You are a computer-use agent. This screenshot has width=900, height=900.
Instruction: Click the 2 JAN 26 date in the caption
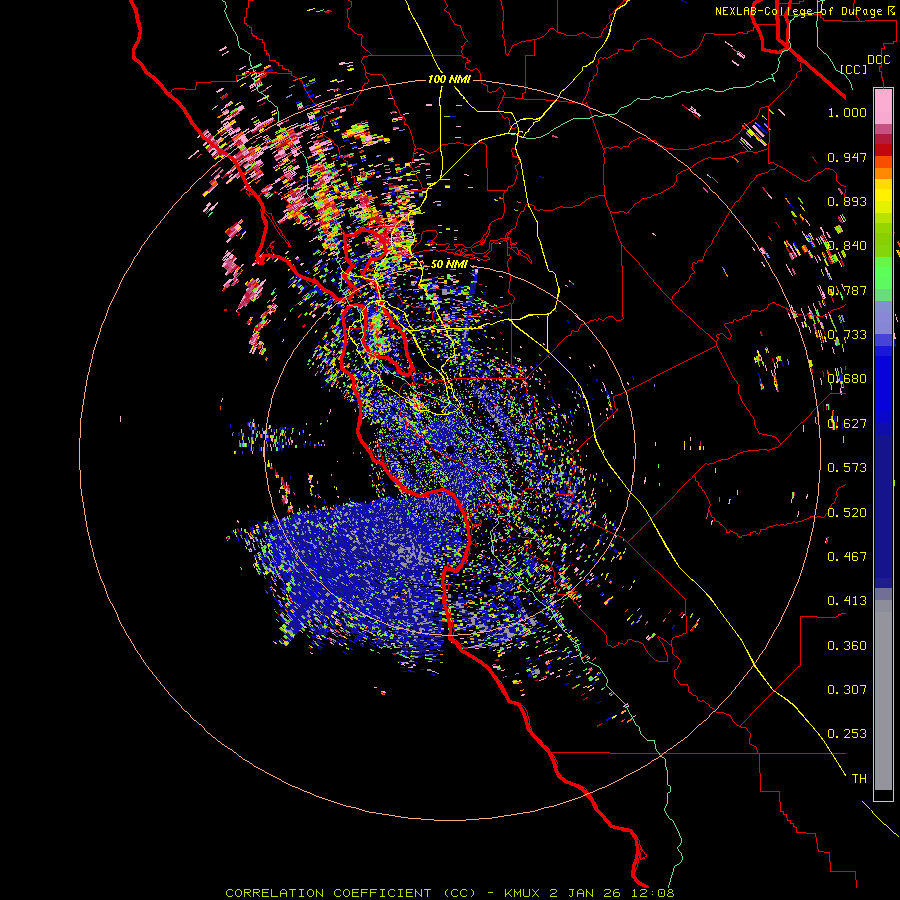click(587, 893)
